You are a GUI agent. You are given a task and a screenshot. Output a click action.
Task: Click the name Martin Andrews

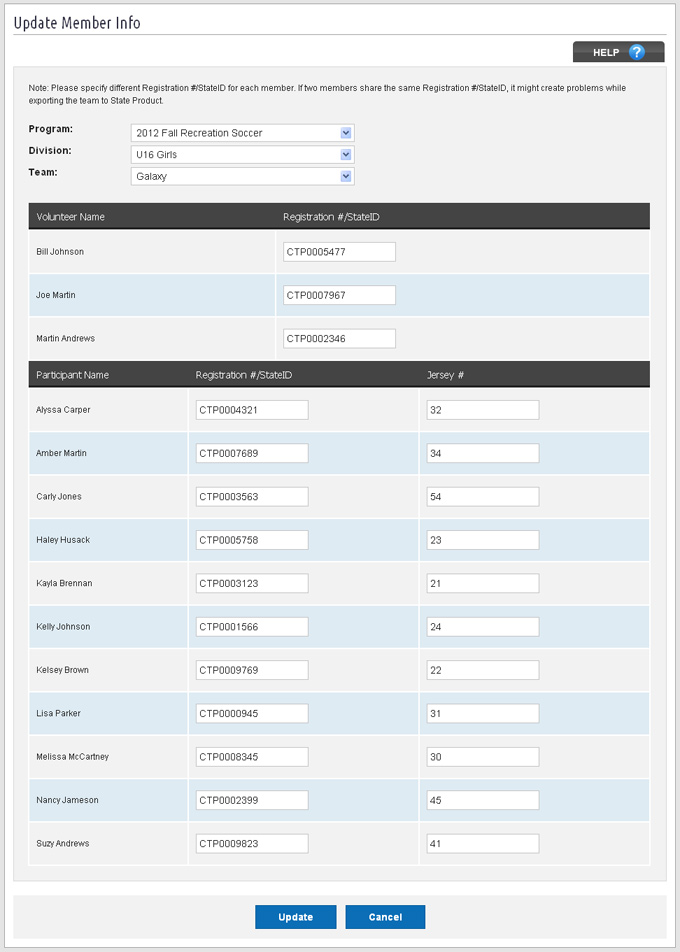click(x=66, y=338)
